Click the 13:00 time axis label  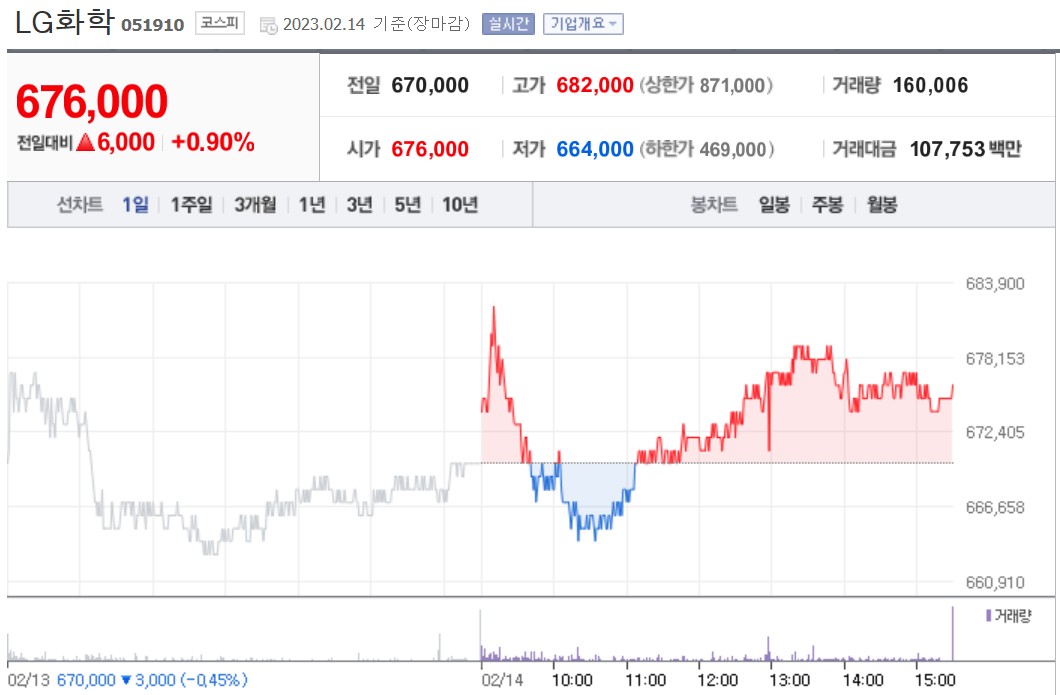[x=790, y=680]
